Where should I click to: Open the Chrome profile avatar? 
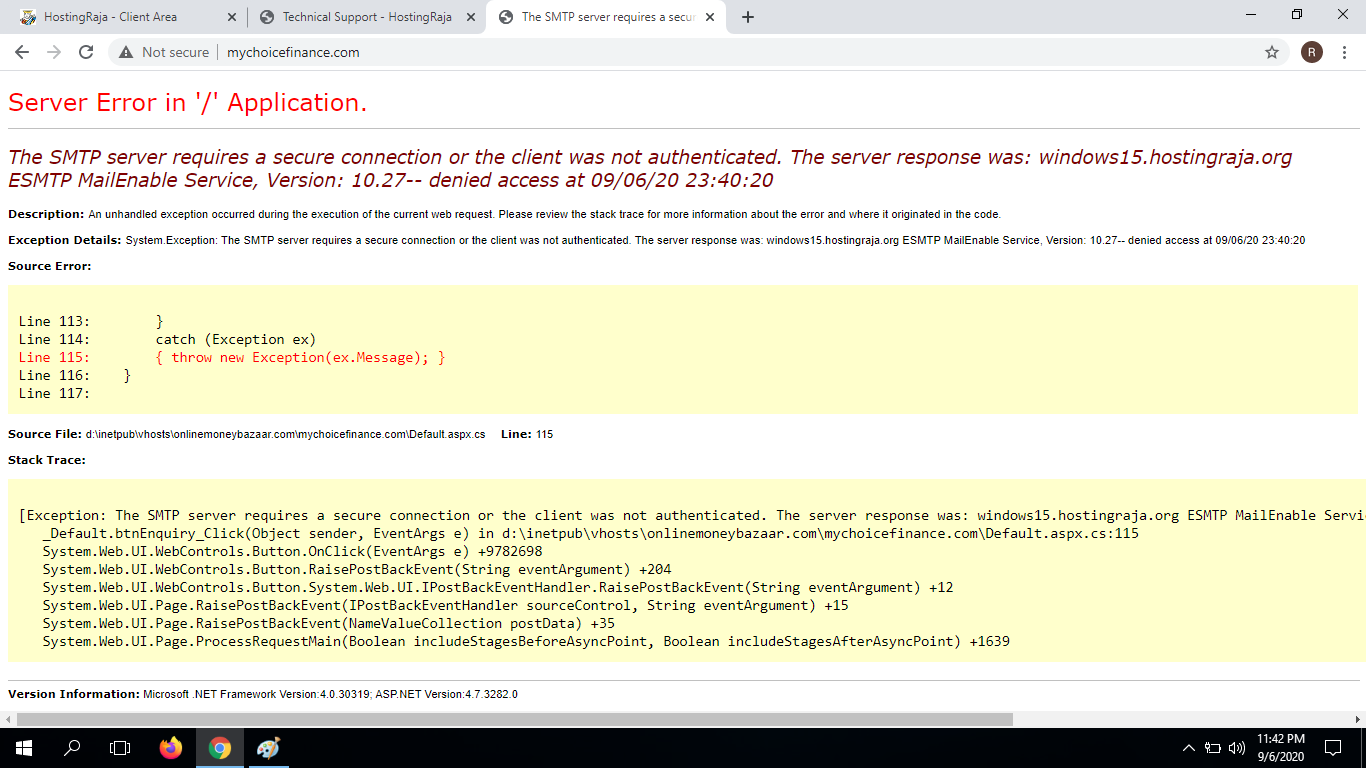click(1312, 52)
